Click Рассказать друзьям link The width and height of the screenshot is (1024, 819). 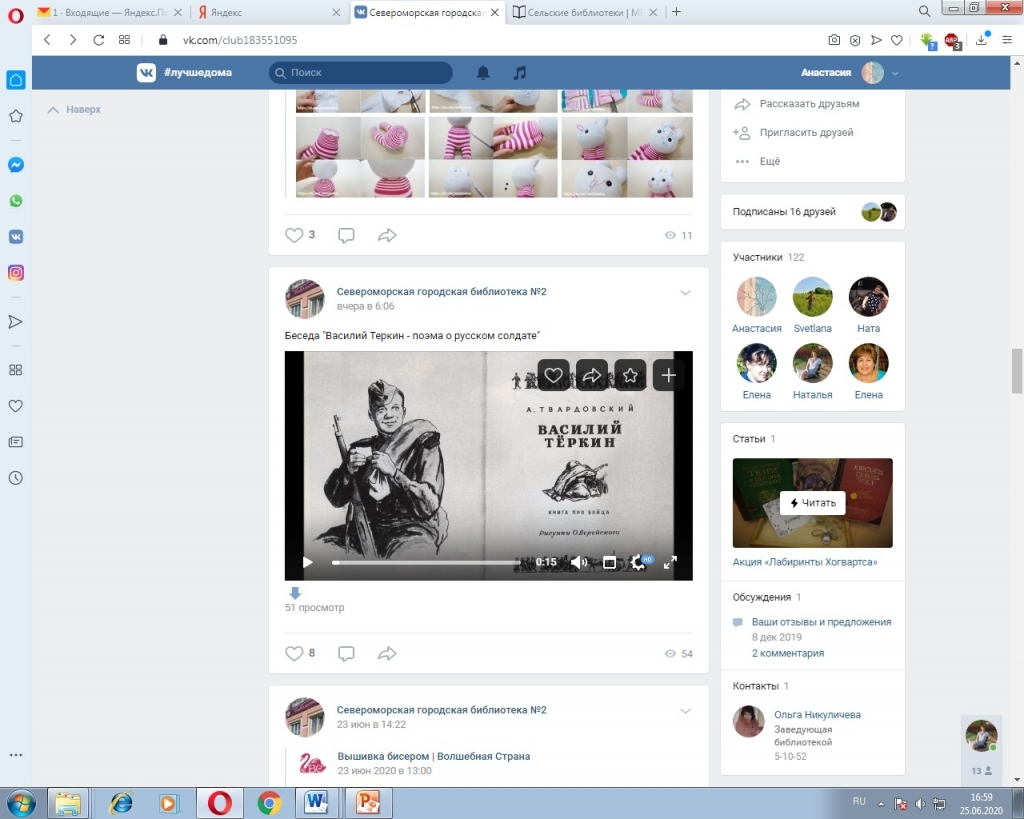[809, 103]
